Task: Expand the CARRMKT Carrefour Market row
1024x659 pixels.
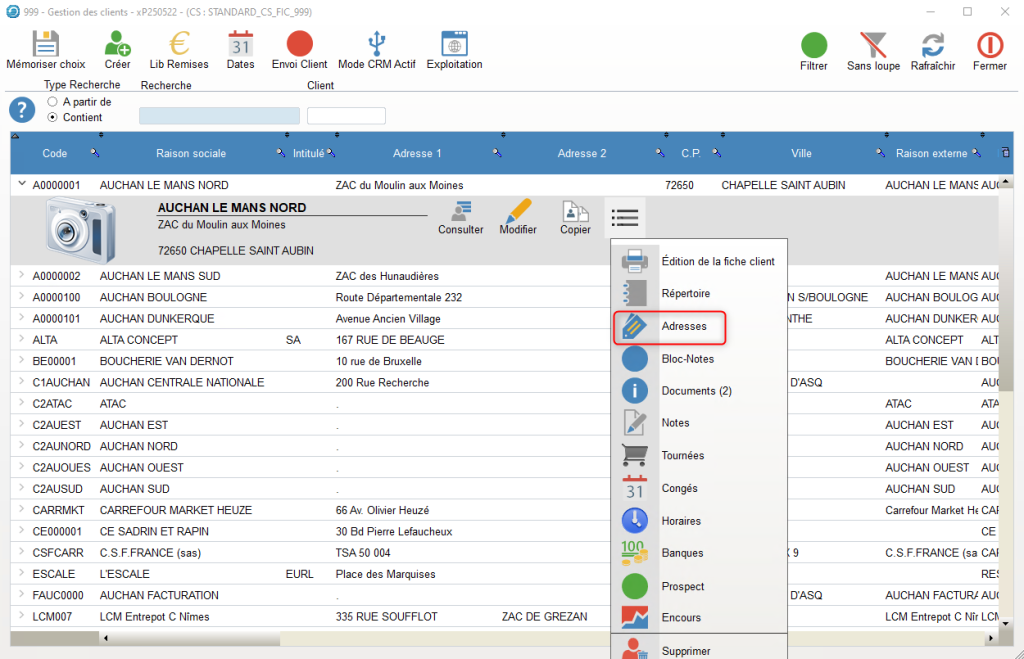Action: pos(22,510)
